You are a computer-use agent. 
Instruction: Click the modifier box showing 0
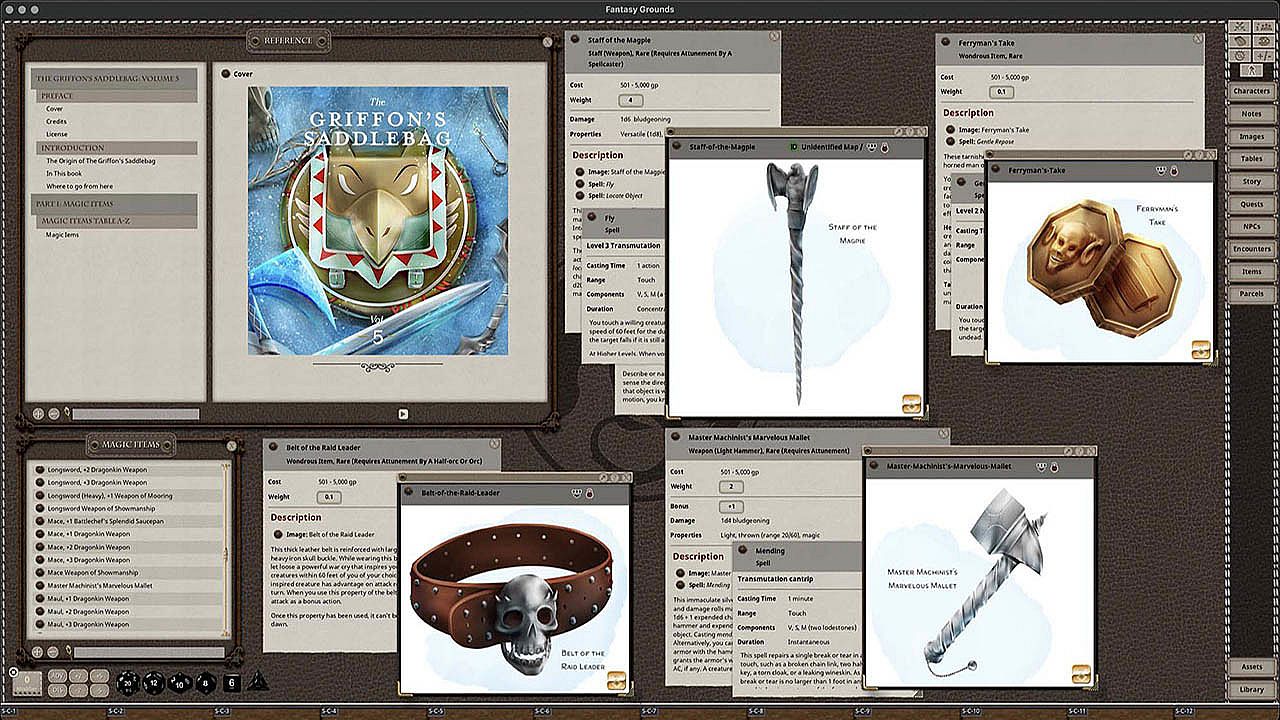coord(28,683)
